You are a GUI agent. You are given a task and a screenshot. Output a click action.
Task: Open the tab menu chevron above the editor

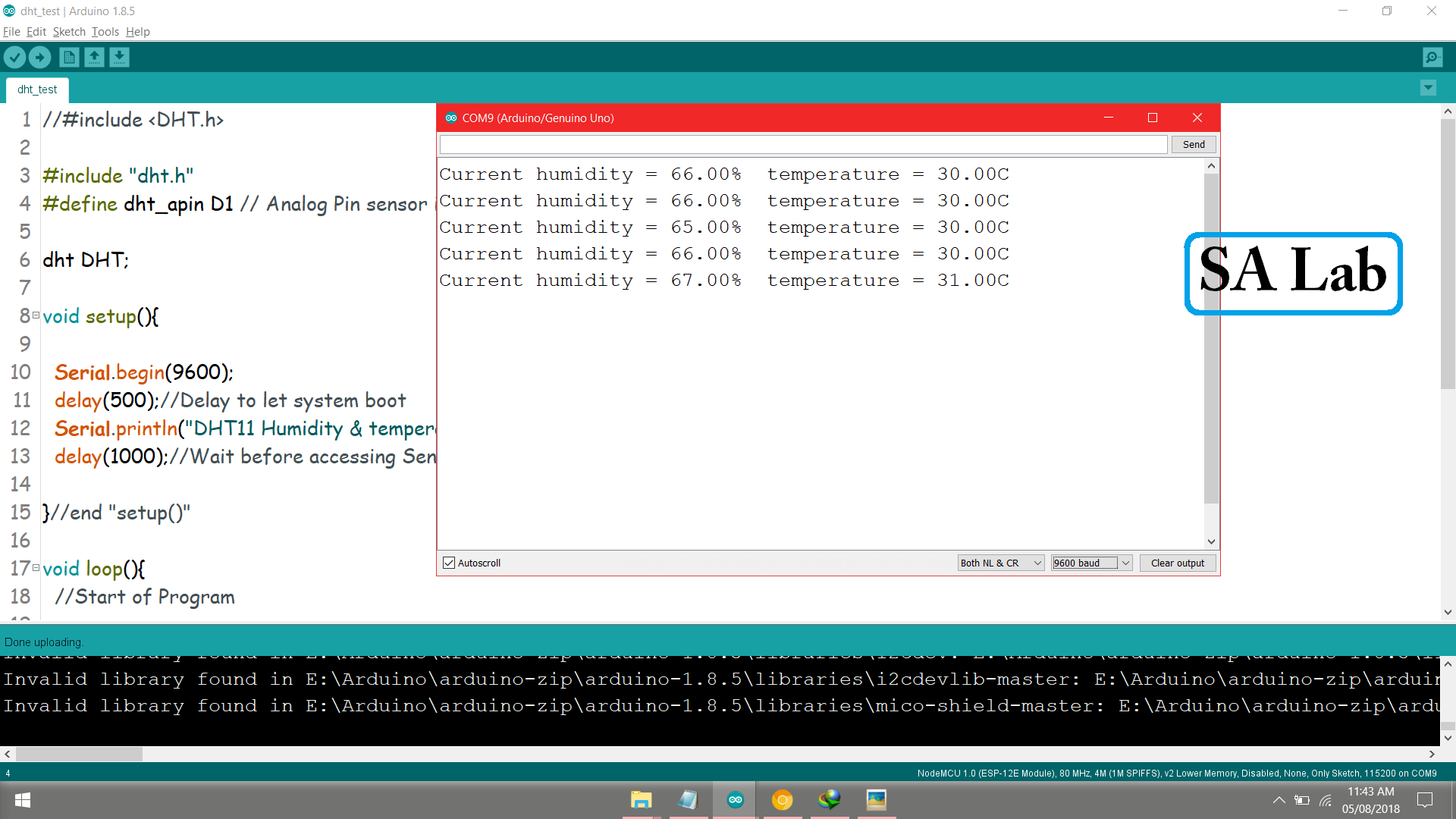point(1429,88)
